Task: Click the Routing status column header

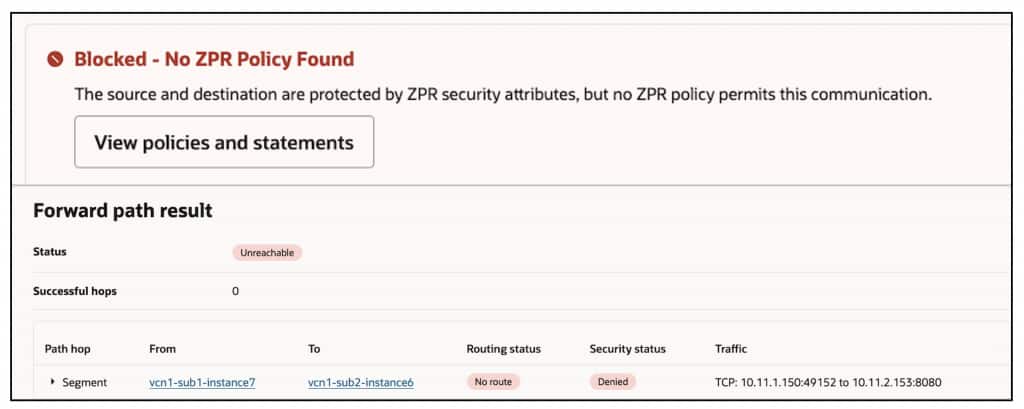Action: tap(503, 349)
